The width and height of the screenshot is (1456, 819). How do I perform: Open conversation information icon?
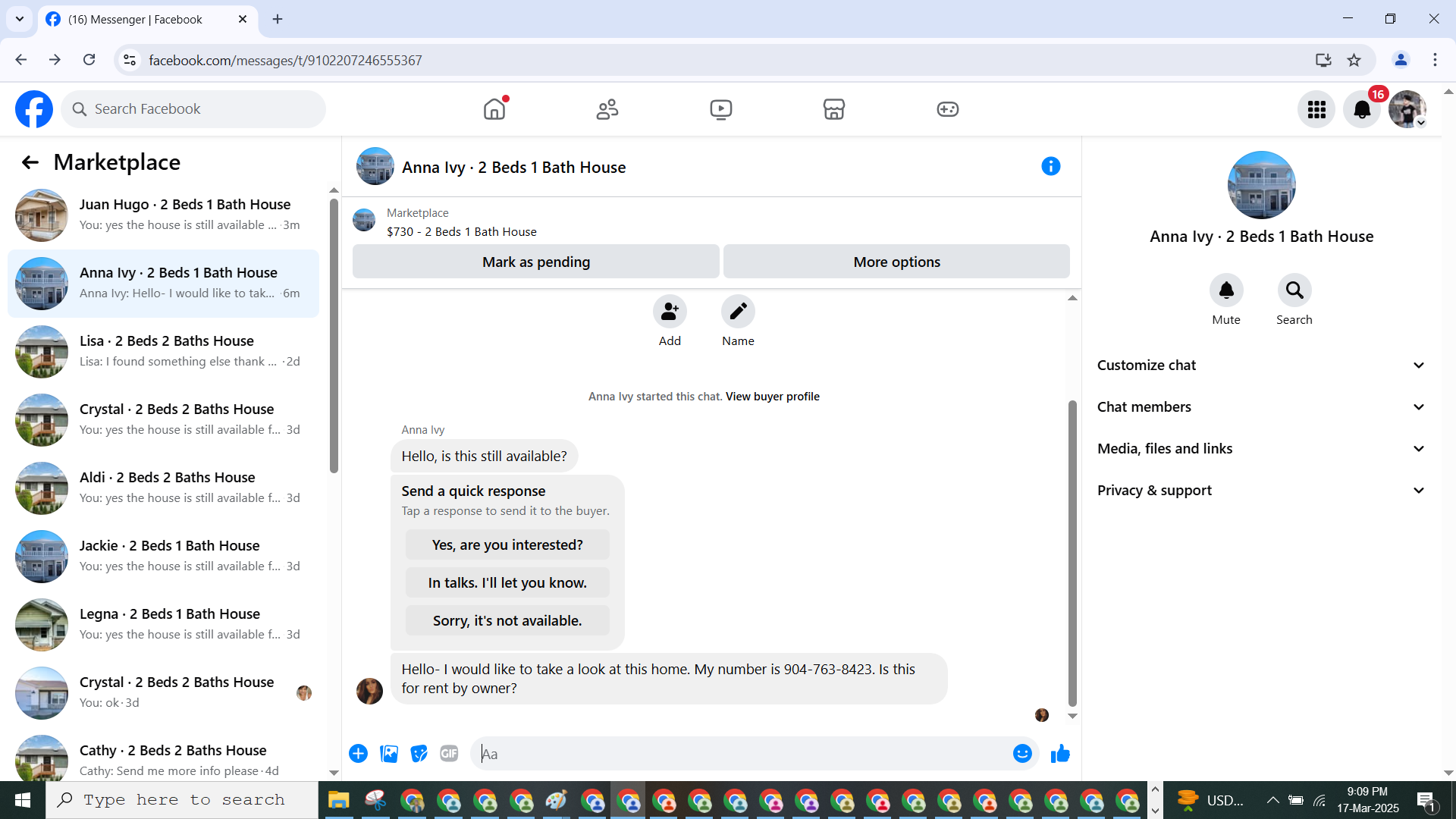[1051, 166]
